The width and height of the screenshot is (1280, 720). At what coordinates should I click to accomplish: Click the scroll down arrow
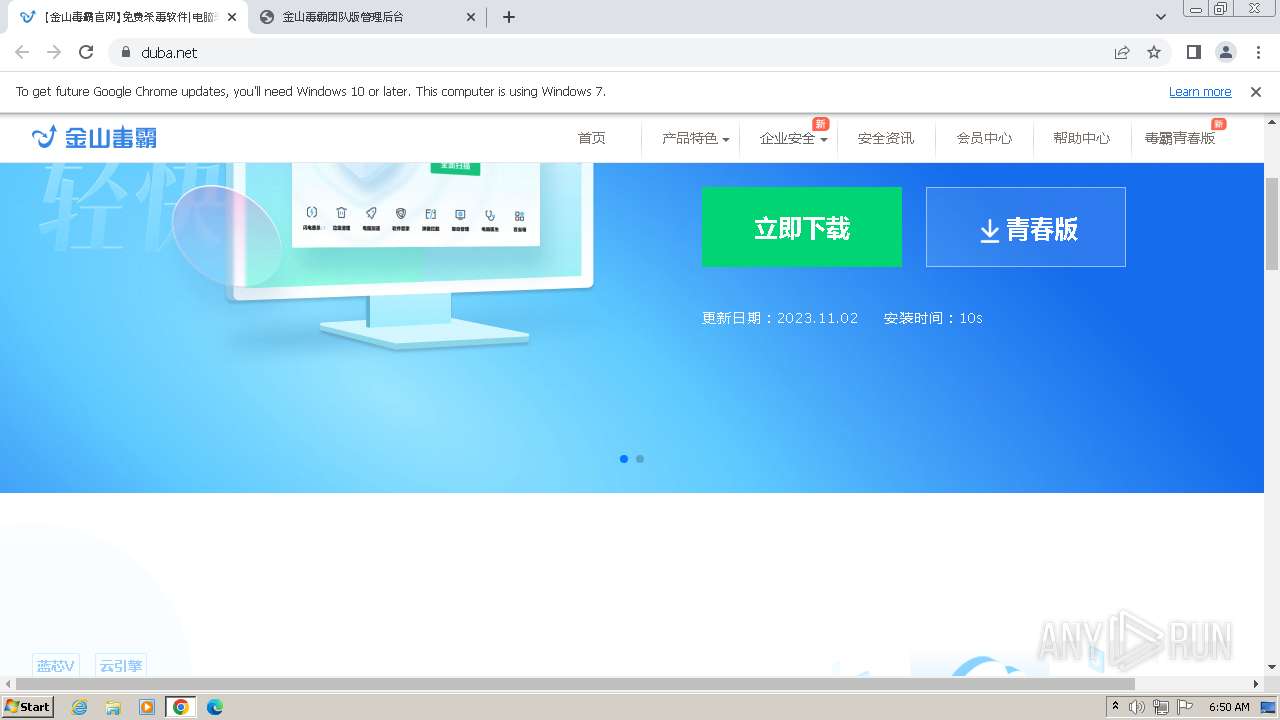coord(1272,667)
